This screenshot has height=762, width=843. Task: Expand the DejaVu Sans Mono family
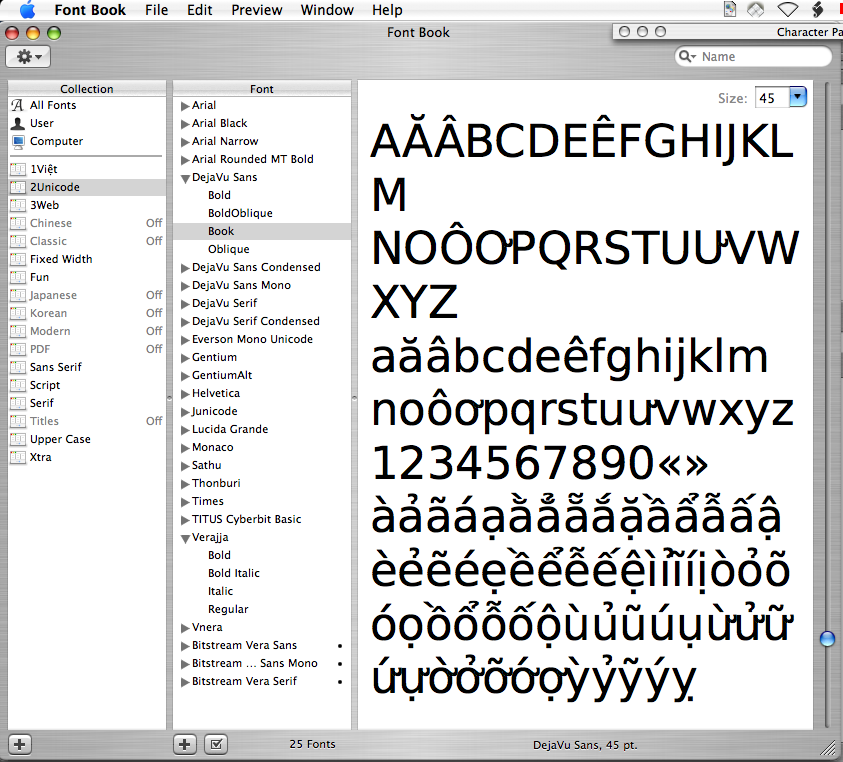click(x=185, y=286)
